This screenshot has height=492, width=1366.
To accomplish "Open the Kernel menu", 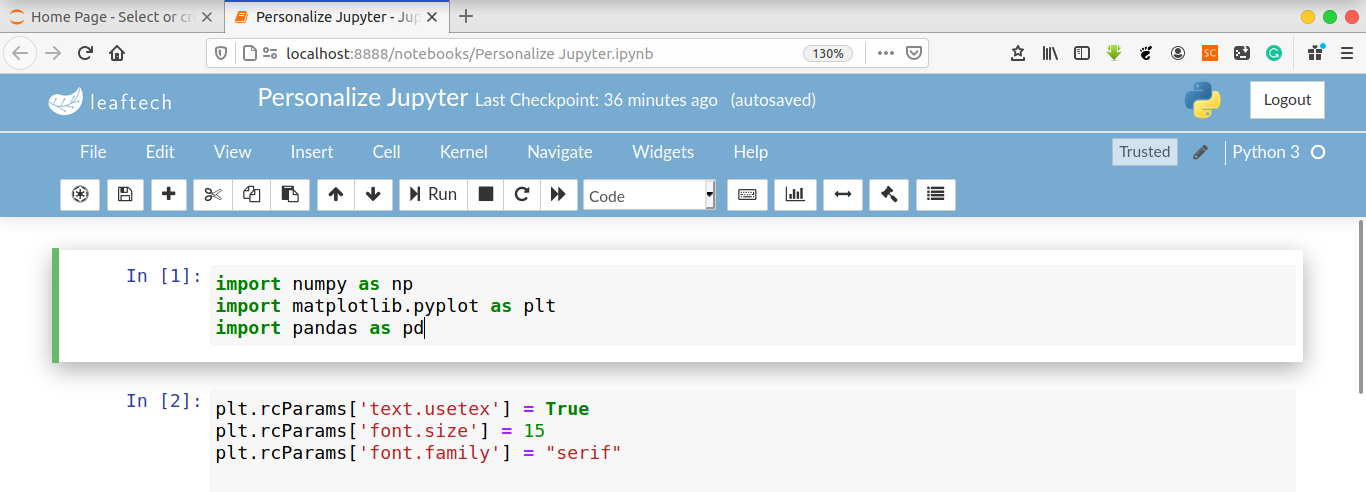I will click(x=464, y=152).
